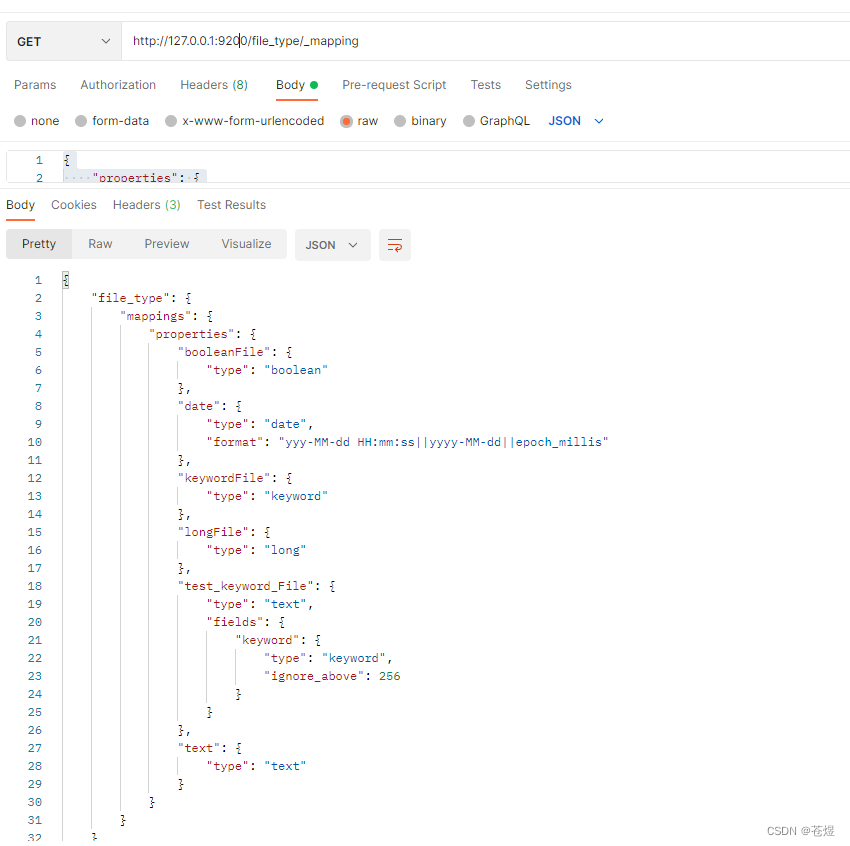Open the GET request method dropdown
This screenshot has width=850, height=846.
[62, 41]
